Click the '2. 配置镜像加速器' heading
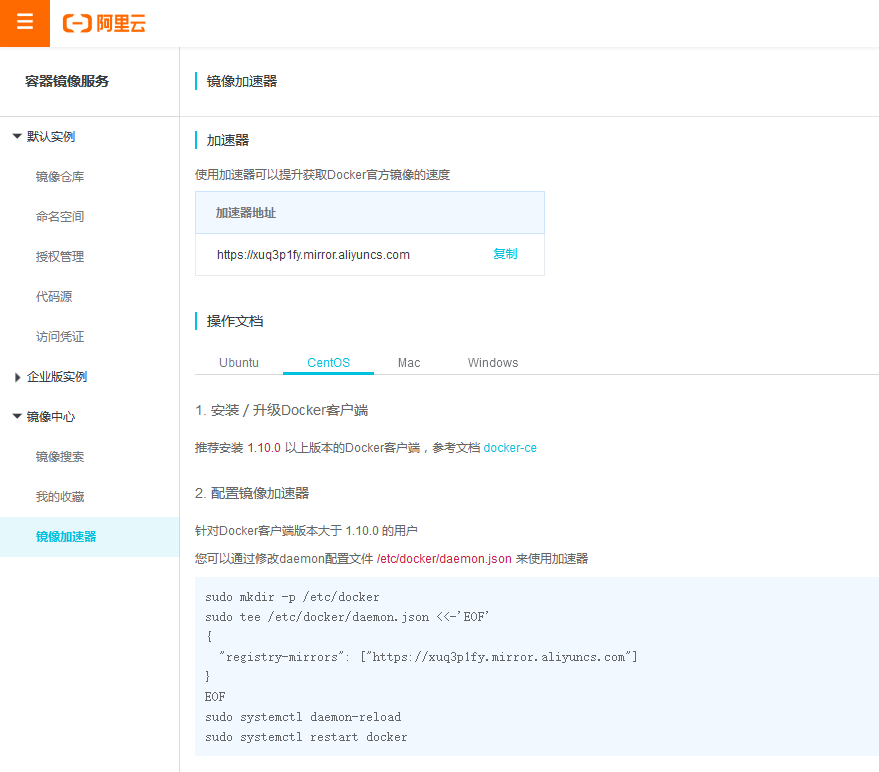 252,493
